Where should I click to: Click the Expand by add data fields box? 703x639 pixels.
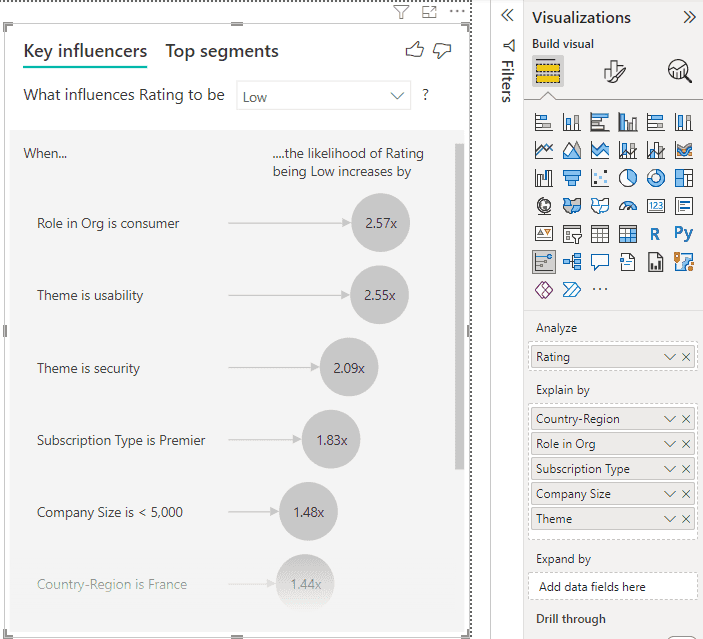click(x=612, y=587)
